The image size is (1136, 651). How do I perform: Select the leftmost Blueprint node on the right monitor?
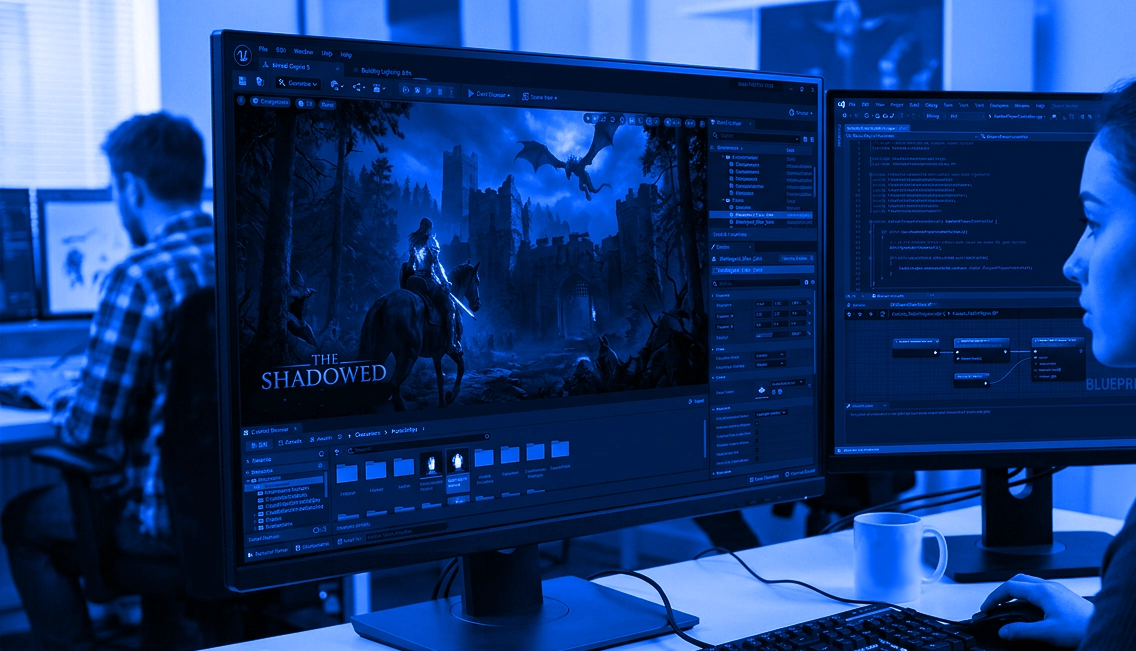tap(916, 346)
